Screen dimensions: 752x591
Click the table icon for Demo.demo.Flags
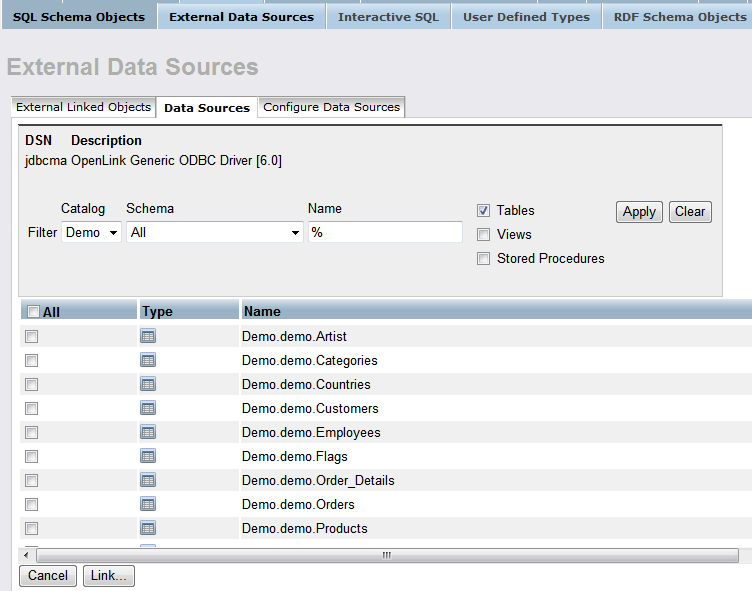(148, 456)
